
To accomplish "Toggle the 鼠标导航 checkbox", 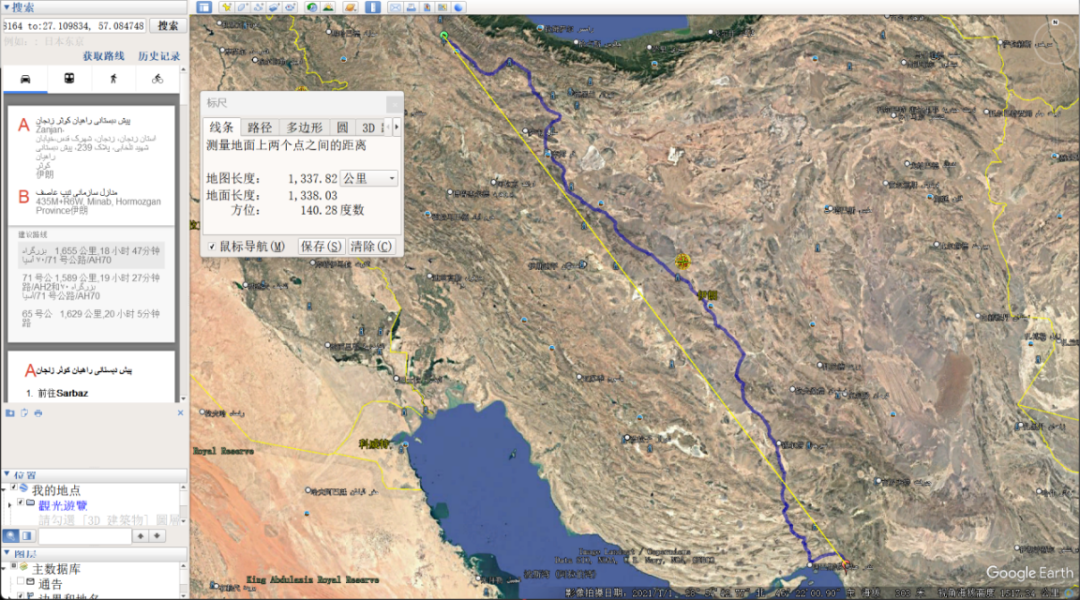I will click(212, 246).
